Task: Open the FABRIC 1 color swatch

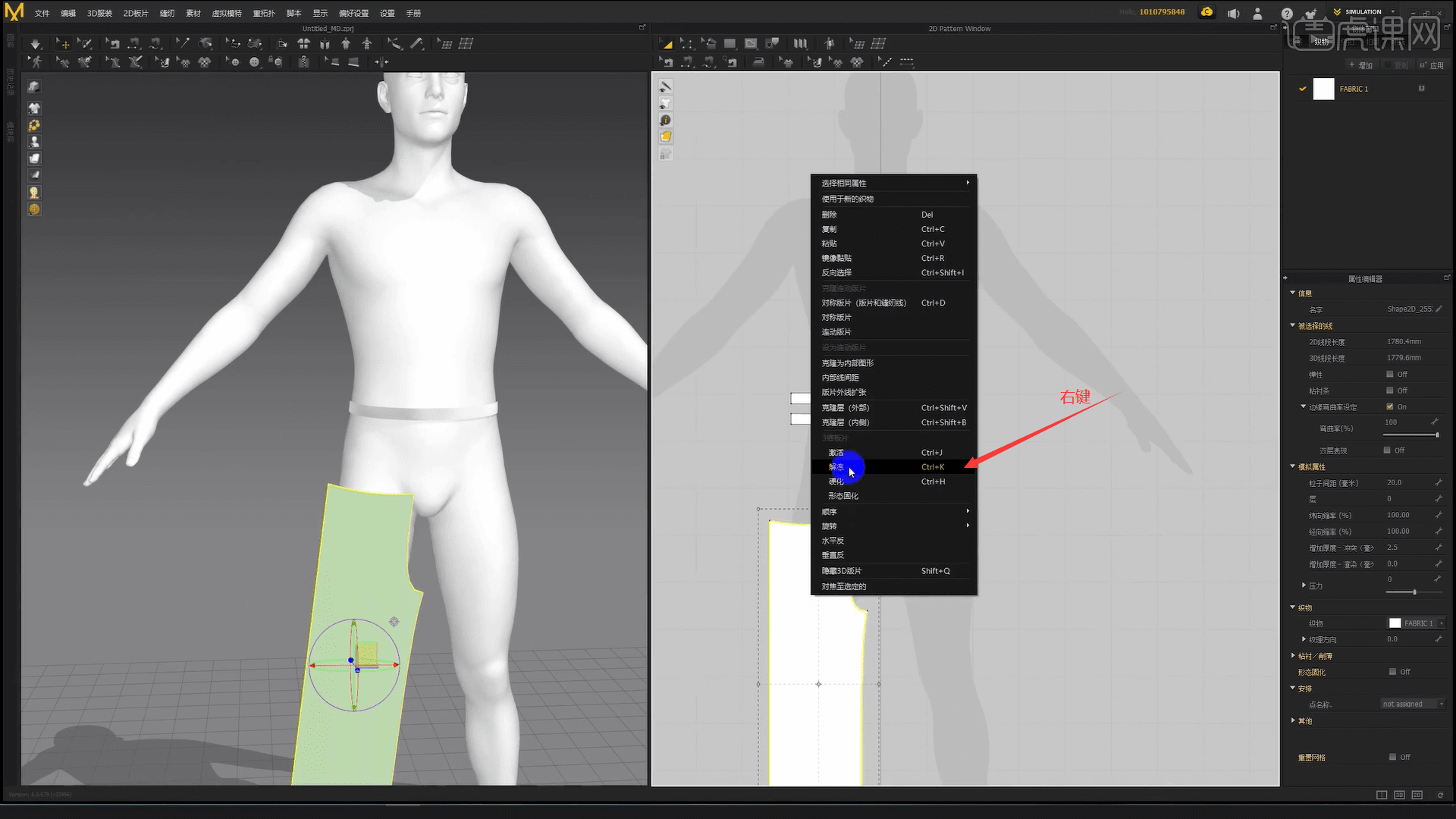Action: coord(1323,89)
